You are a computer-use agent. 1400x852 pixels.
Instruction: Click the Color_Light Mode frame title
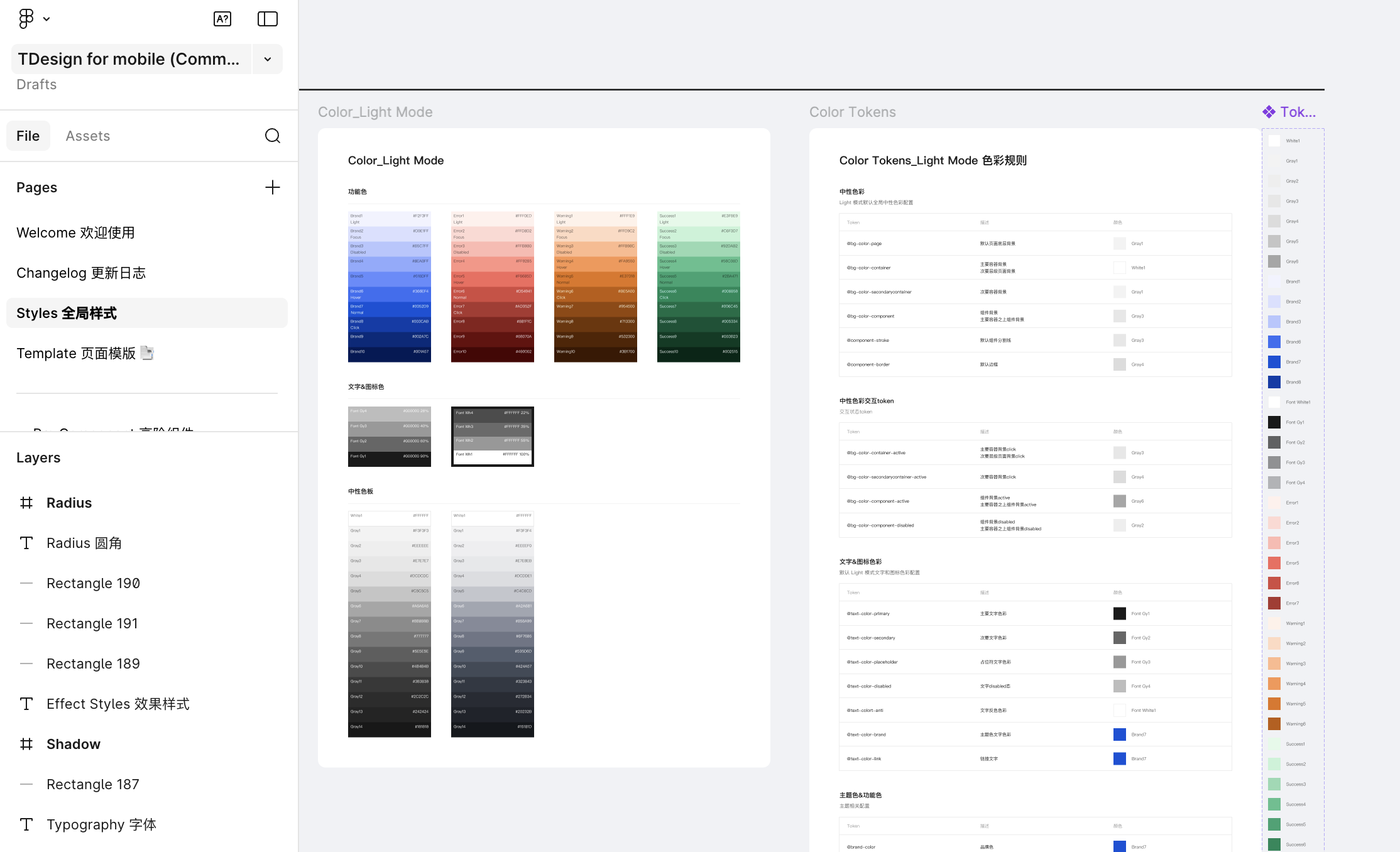point(375,112)
